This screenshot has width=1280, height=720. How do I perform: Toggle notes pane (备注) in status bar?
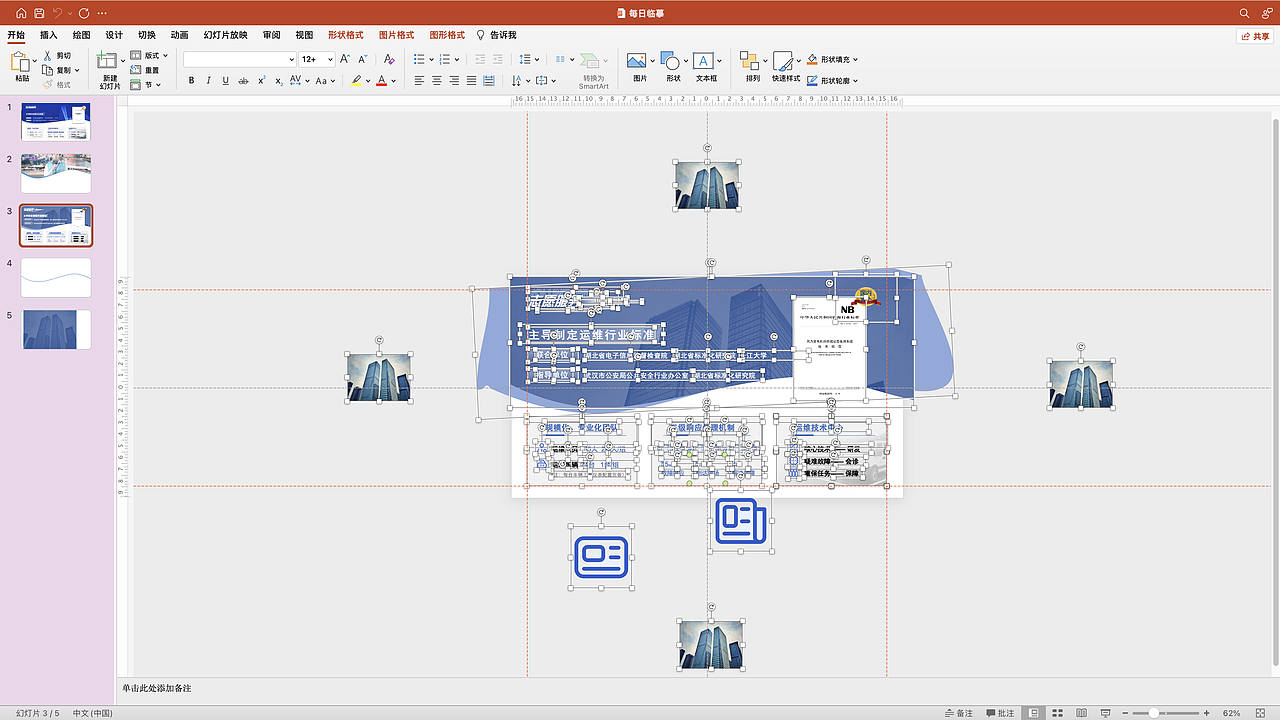pyautogui.click(x=959, y=713)
